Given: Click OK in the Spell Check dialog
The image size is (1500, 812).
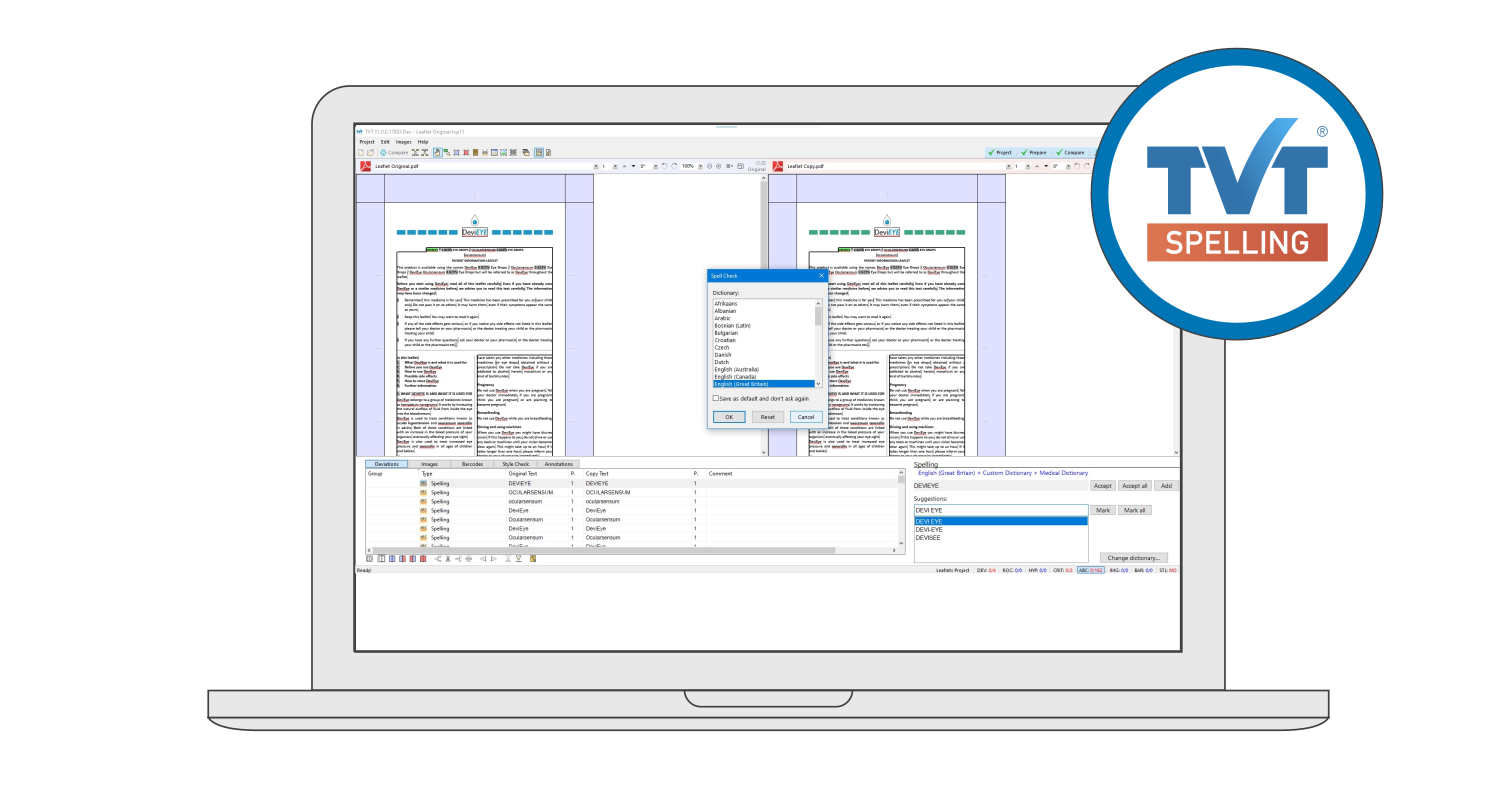Looking at the screenshot, I should click(729, 417).
